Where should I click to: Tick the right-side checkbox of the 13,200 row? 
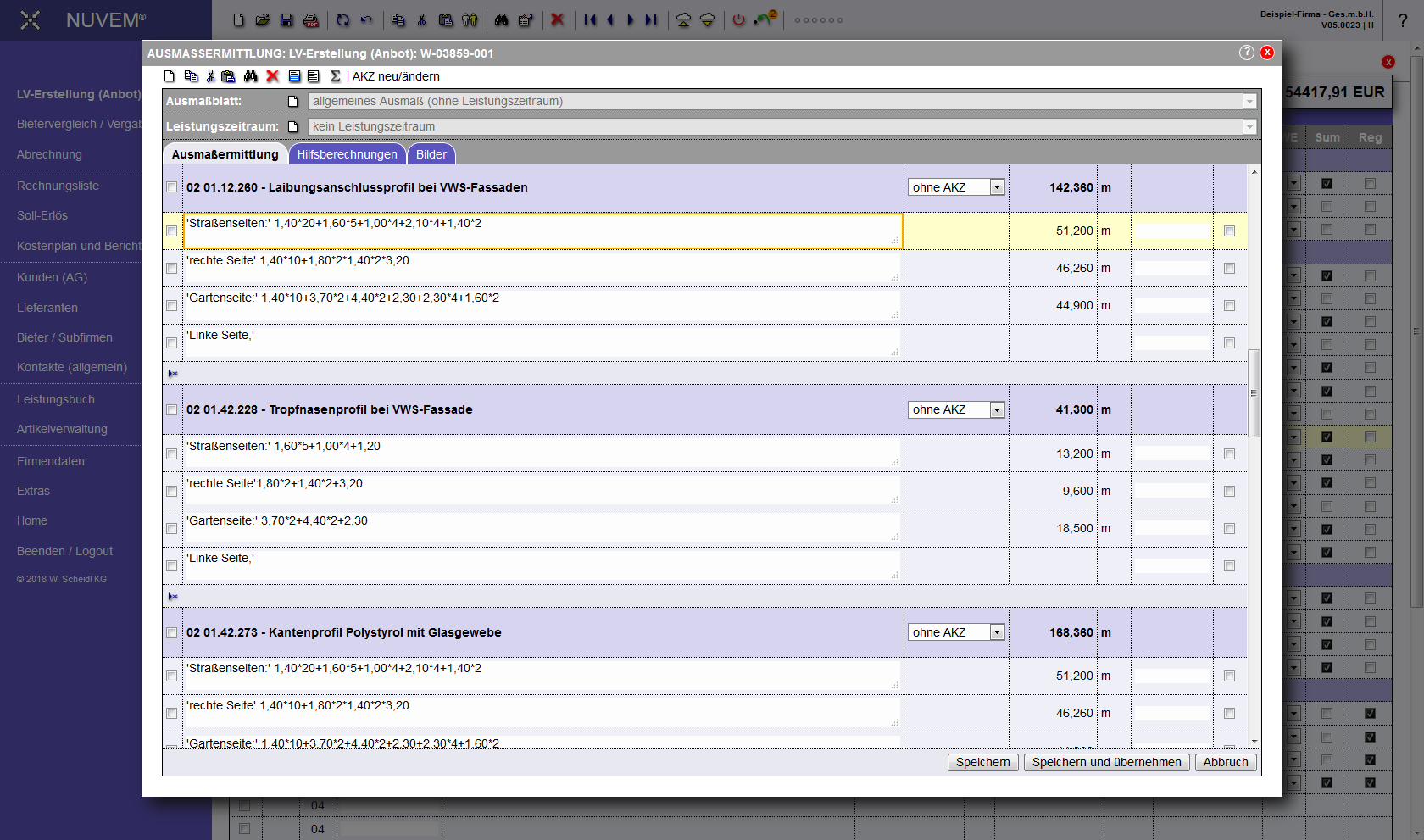click(1230, 454)
